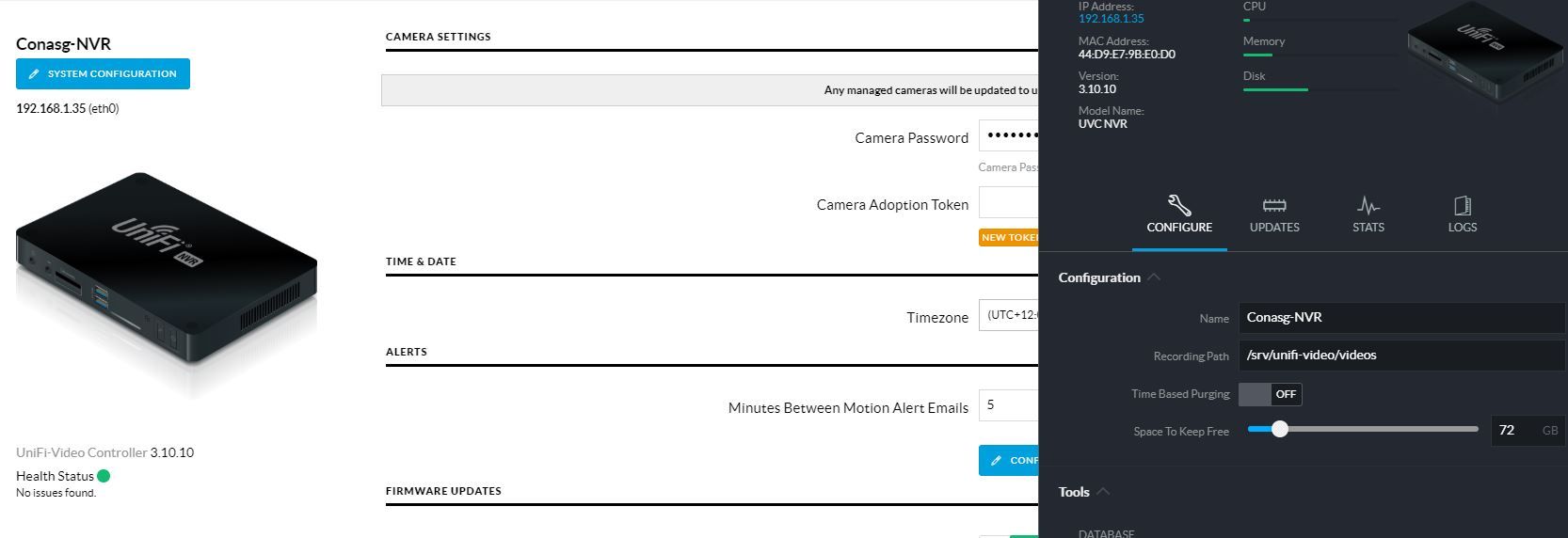Click the IP address link 192.168.1.35 in dark panel

coord(1112,19)
